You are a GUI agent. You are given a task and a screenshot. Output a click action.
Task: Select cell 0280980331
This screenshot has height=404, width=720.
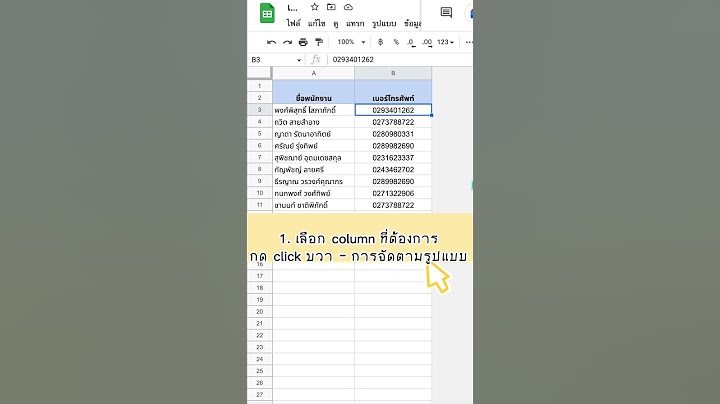393,134
